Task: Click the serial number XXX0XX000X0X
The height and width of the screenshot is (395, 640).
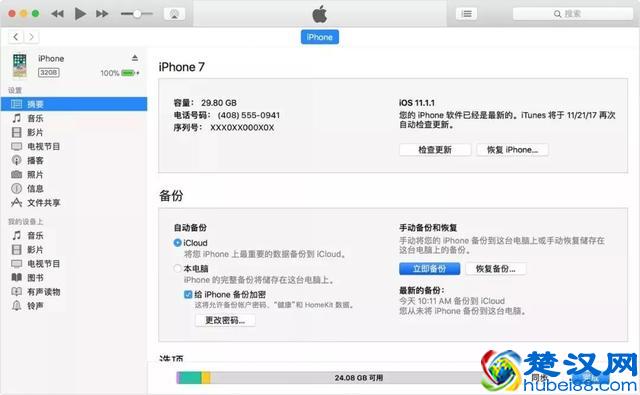Action: coord(242,128)
